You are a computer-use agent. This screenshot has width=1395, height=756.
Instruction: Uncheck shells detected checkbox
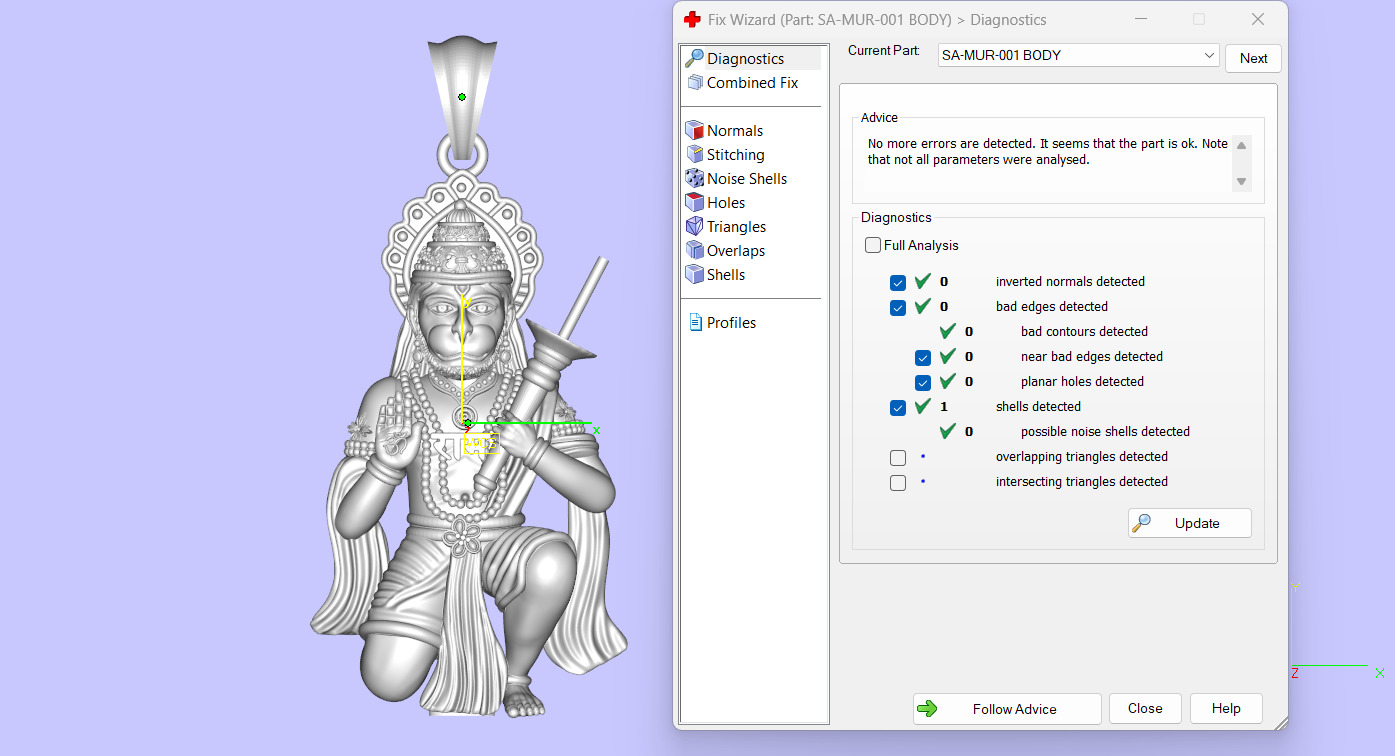[898, 408]
